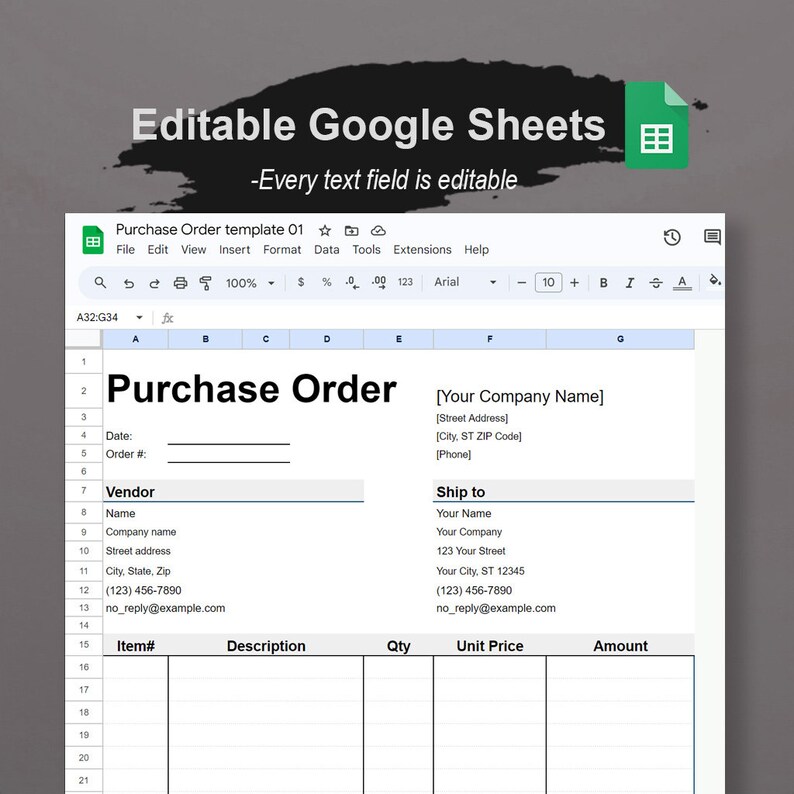
Task: Open the Extensions menu
Action: click(x=422, y=250)
